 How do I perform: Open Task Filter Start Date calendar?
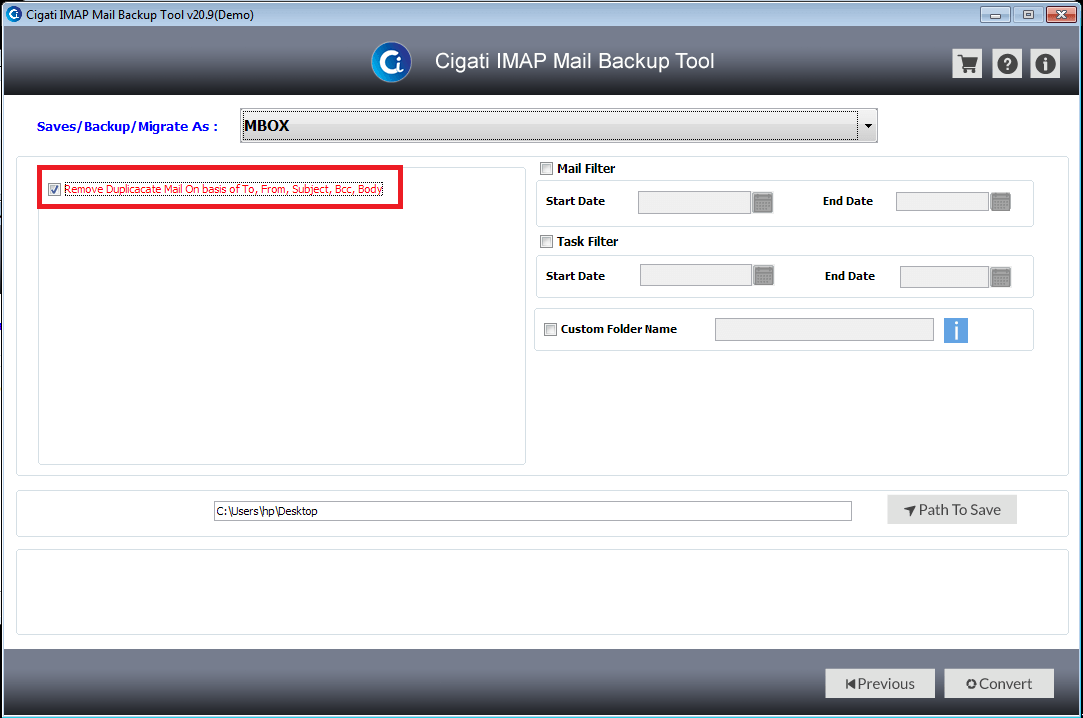click(763, 275)
